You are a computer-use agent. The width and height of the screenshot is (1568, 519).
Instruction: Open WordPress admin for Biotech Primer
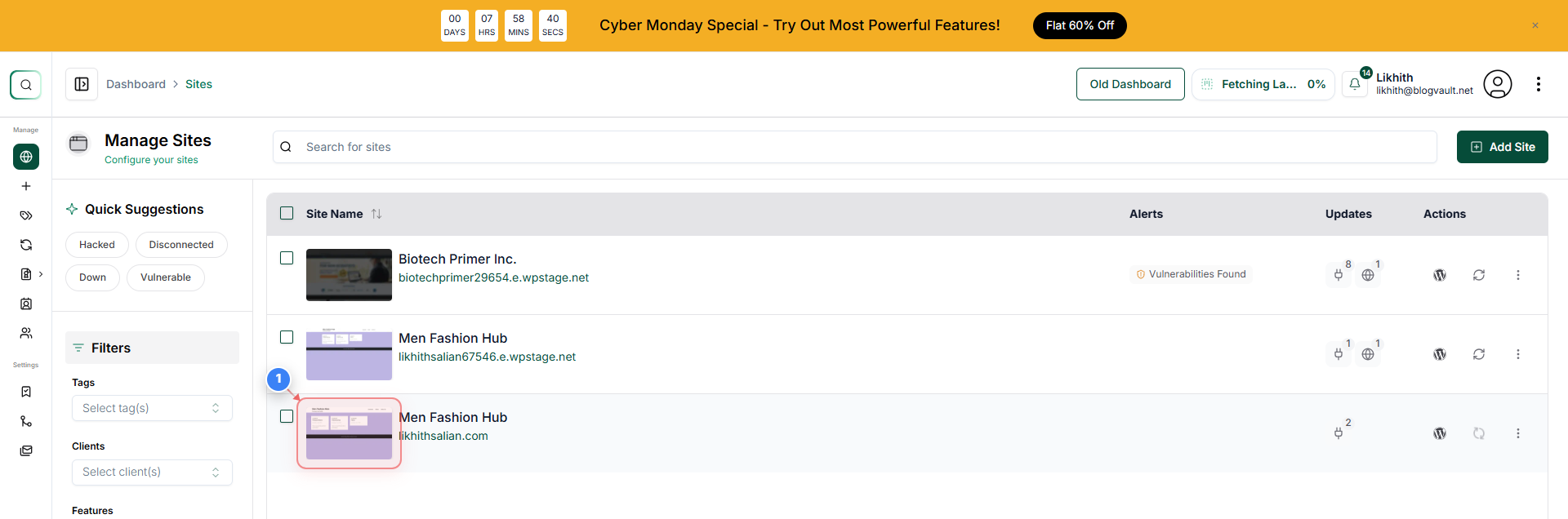1440,275
